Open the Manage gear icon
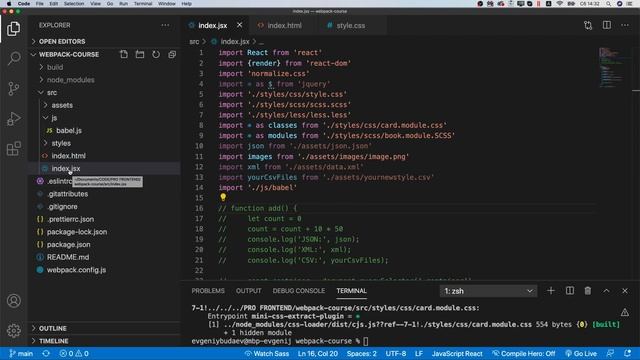The width and height of the screenshot is (640, 360). (13, 330)
